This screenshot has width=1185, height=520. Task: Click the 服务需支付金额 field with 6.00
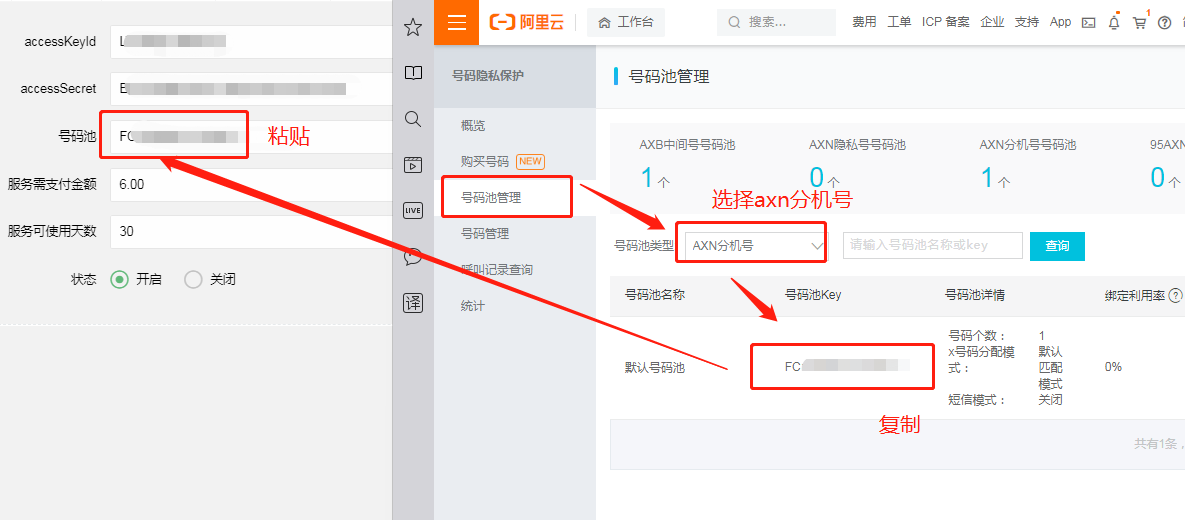(251, 184)
